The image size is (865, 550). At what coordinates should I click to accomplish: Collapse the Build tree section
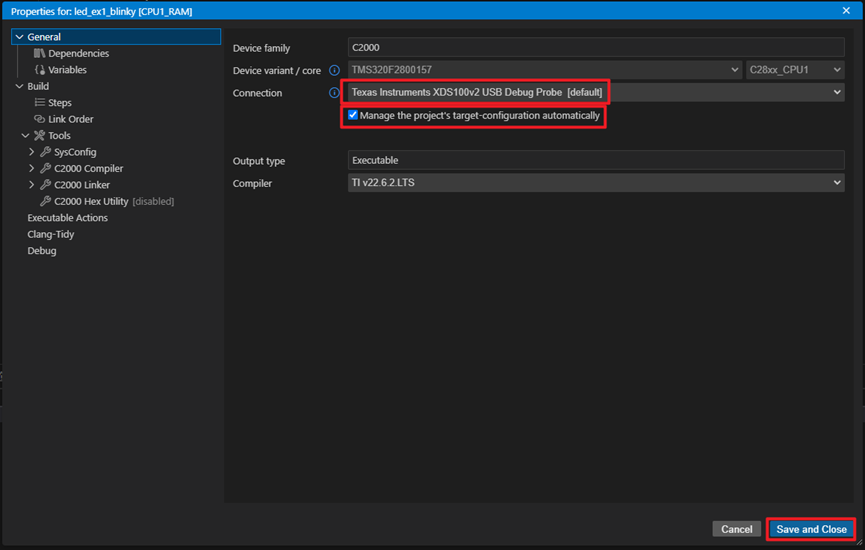point(19,86)
